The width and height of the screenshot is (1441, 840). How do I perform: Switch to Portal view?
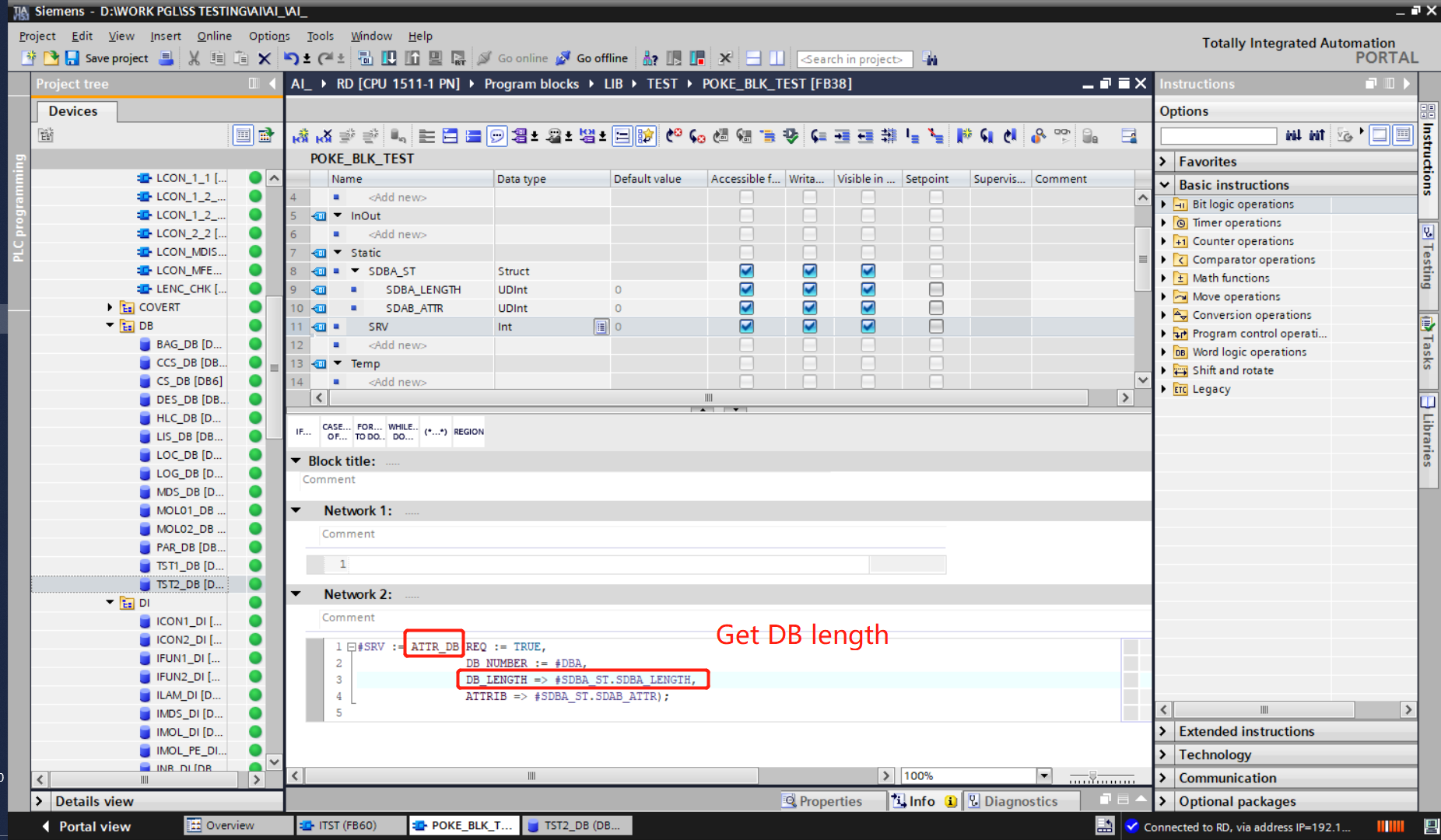tap(86, 826)
